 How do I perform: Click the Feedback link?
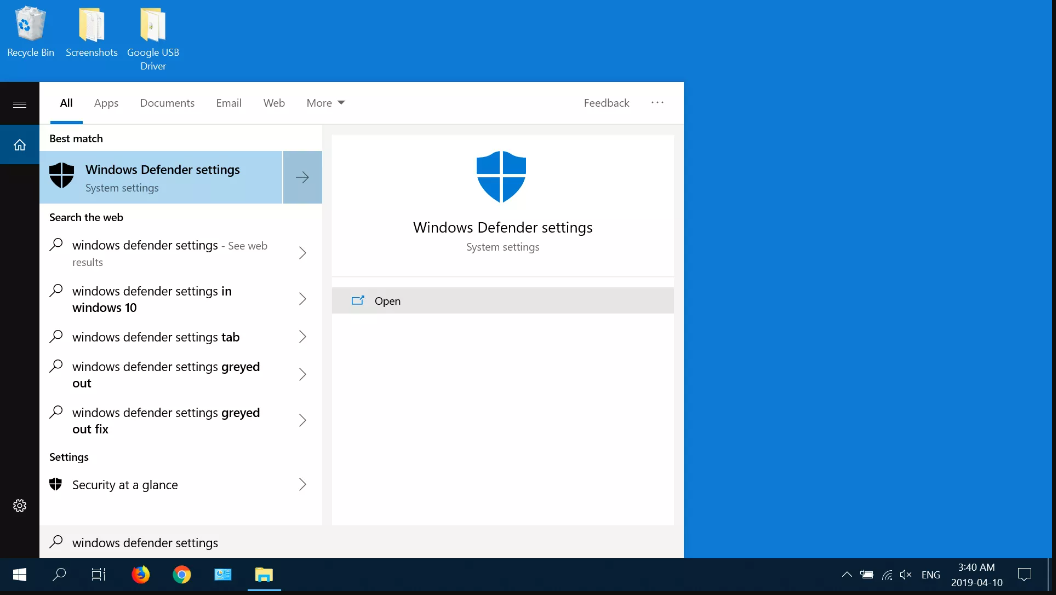pyautogui.click(x=606, y=103)
